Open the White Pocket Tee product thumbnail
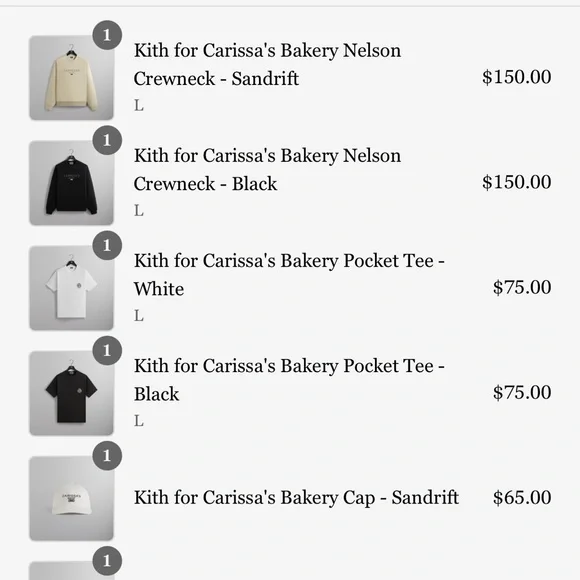 [71, 288]
